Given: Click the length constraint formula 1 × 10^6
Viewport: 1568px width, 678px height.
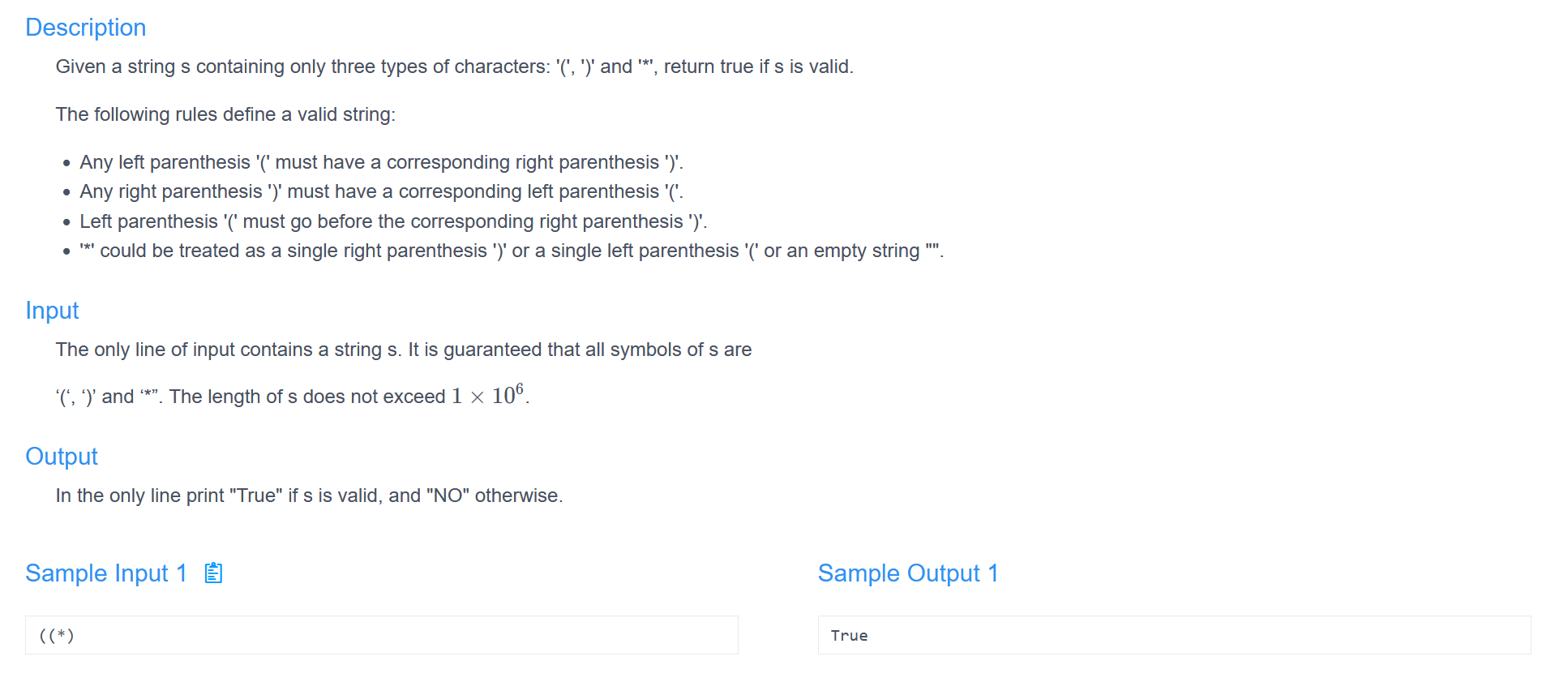Looking at the screenshot, I should click(487, 395).
